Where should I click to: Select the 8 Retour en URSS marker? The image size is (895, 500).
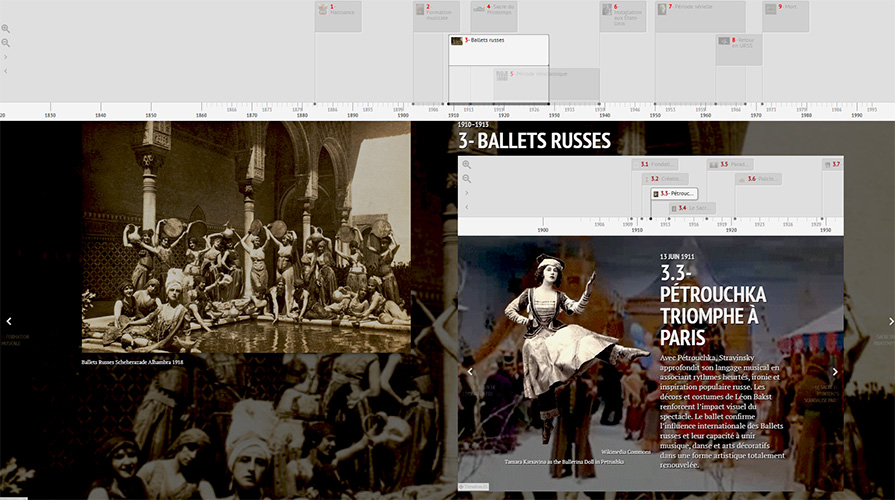coord(739,50)
